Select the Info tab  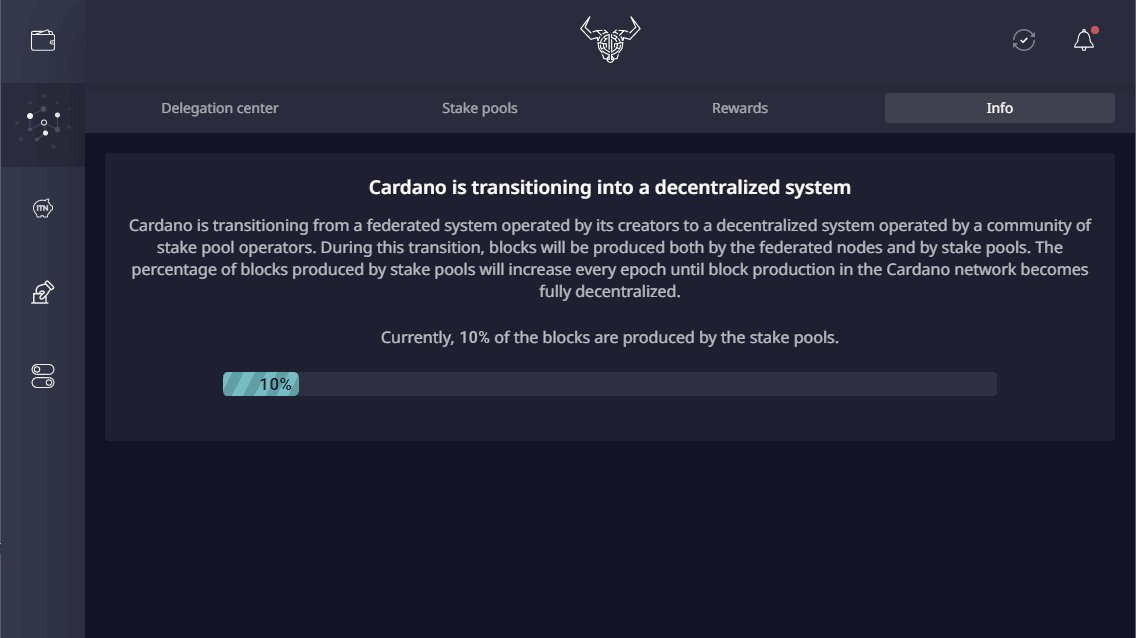coord(1000,108)
